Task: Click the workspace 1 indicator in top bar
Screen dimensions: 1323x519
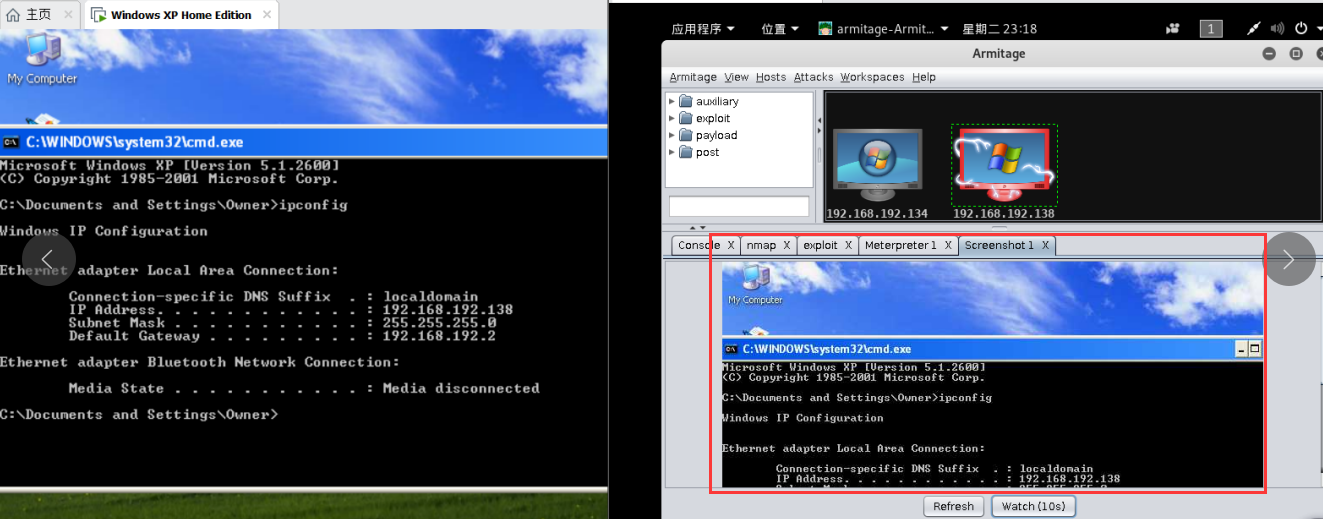Action: tap(1211, 29)
